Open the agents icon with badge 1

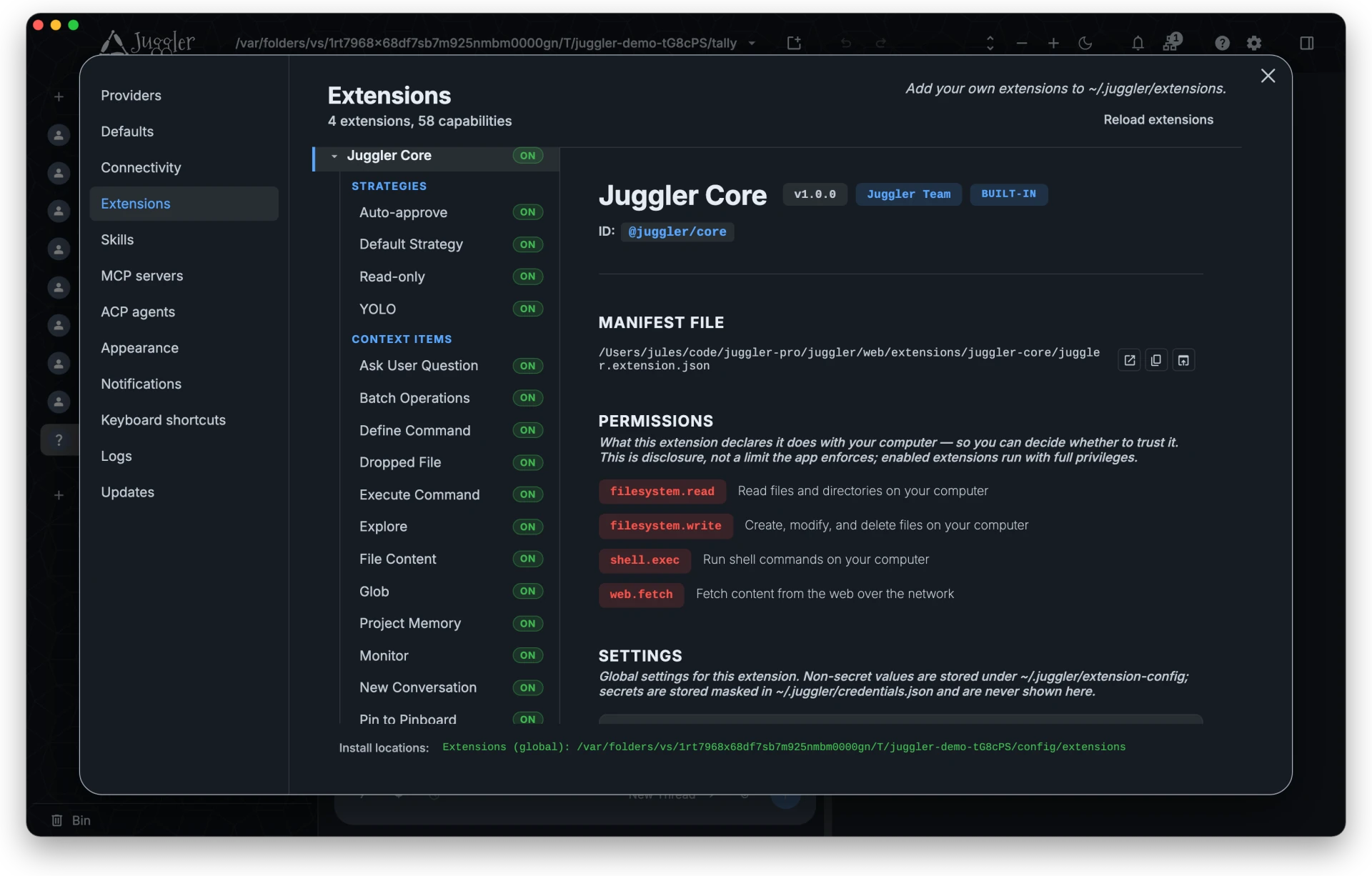1171,42
